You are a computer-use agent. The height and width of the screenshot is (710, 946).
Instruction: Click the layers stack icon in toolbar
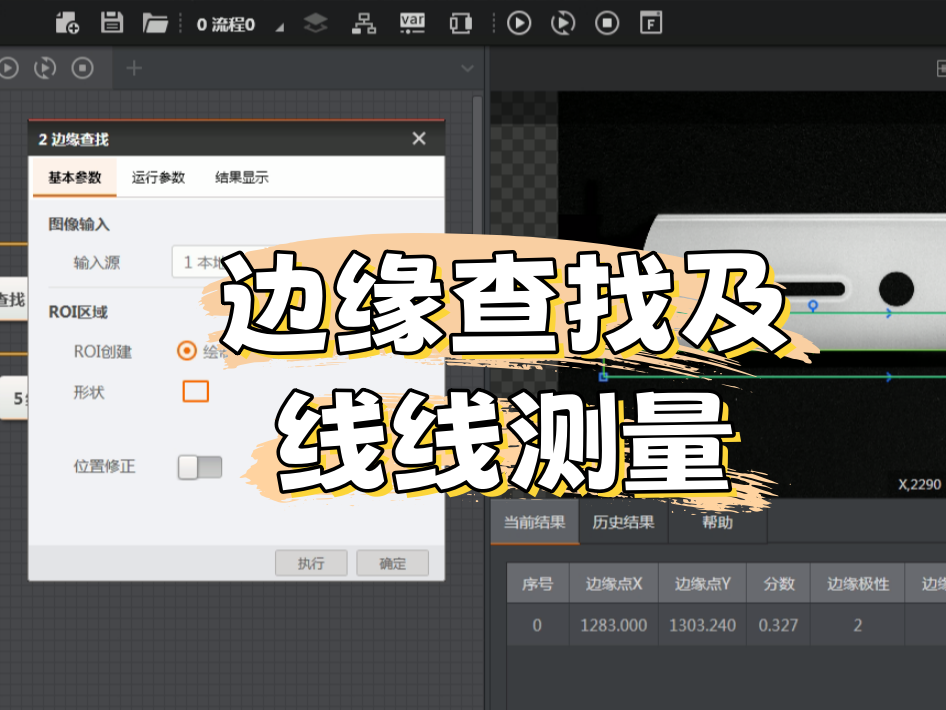pyautogui.click(x=316, y=23)
